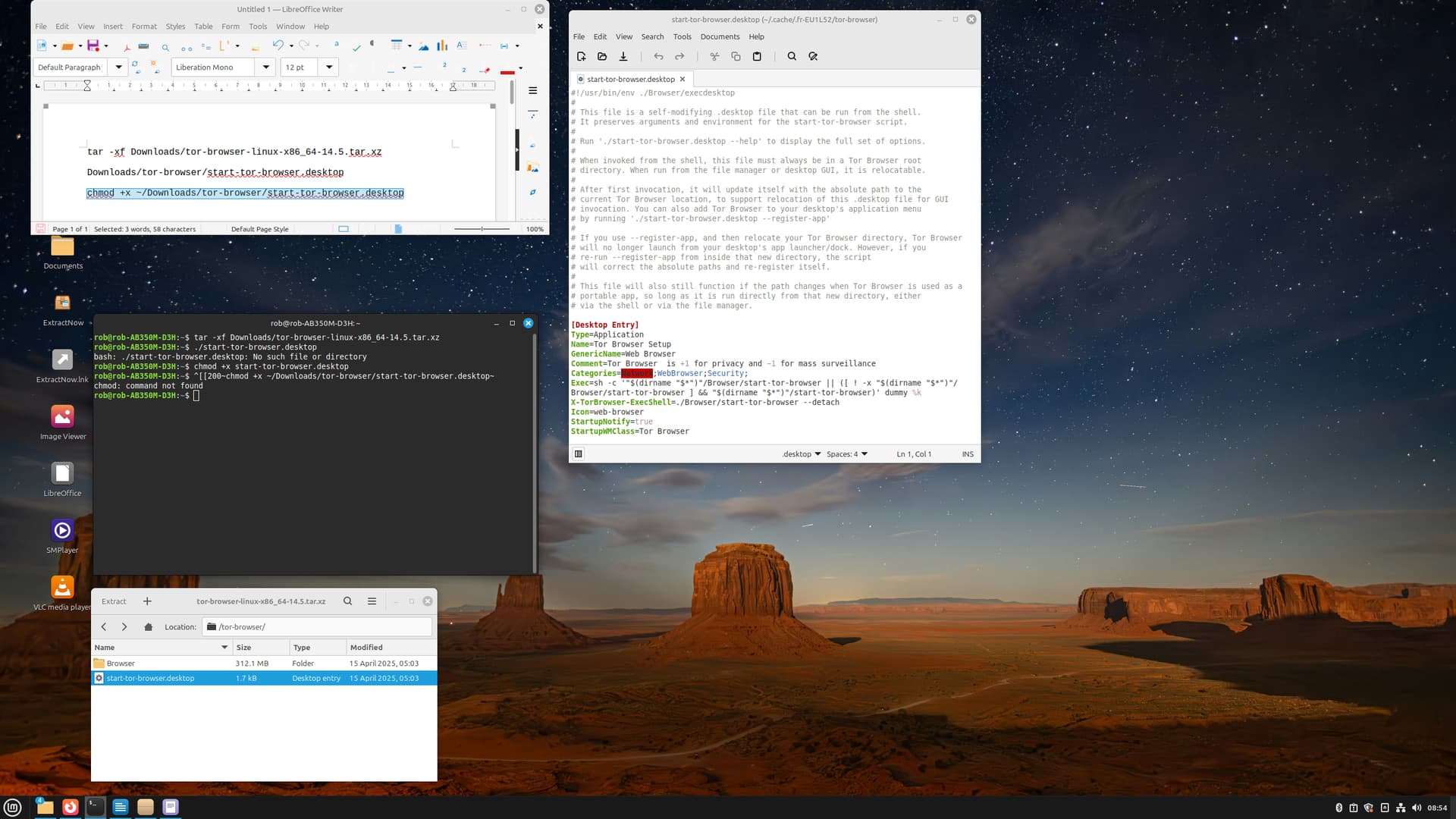Click Open file icon in text editor
Image resolution: width=1456 pixels, height=819 pixels.
pyautogui.click(x=602, y=56)
